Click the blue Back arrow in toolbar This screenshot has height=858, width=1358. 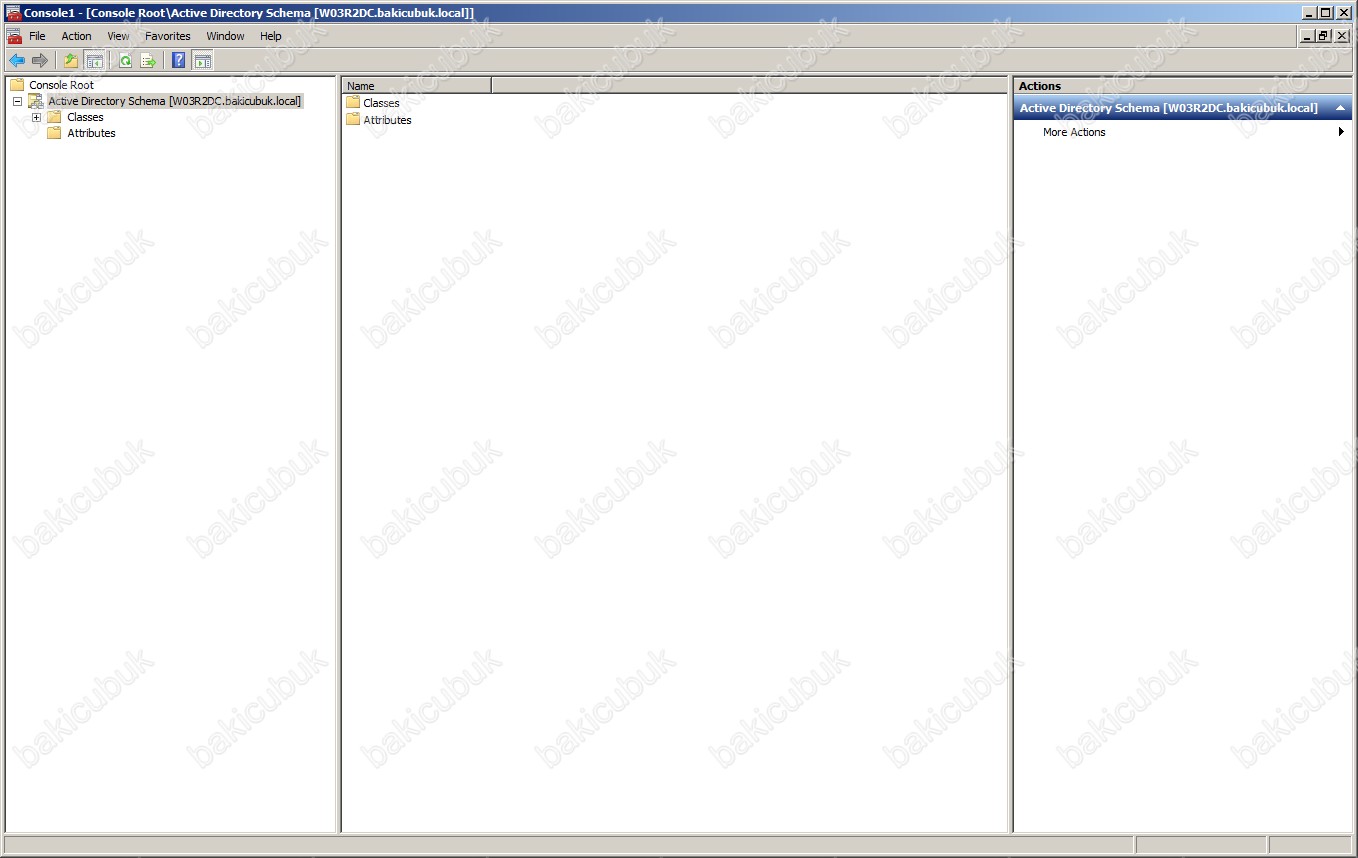point(17,61)
